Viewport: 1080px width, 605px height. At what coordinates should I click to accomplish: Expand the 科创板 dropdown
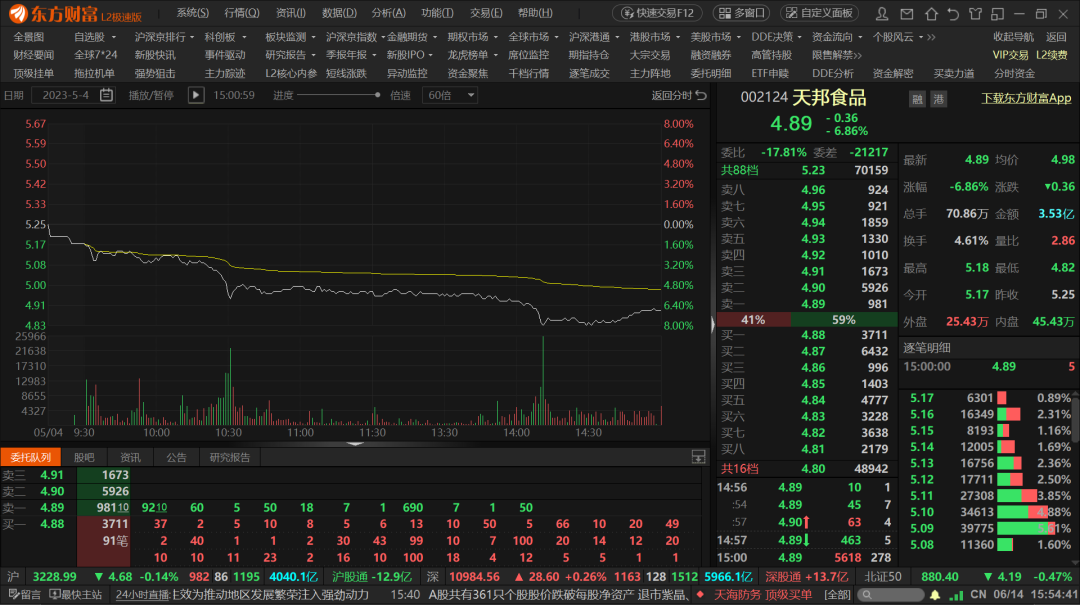tap(244, 37)
